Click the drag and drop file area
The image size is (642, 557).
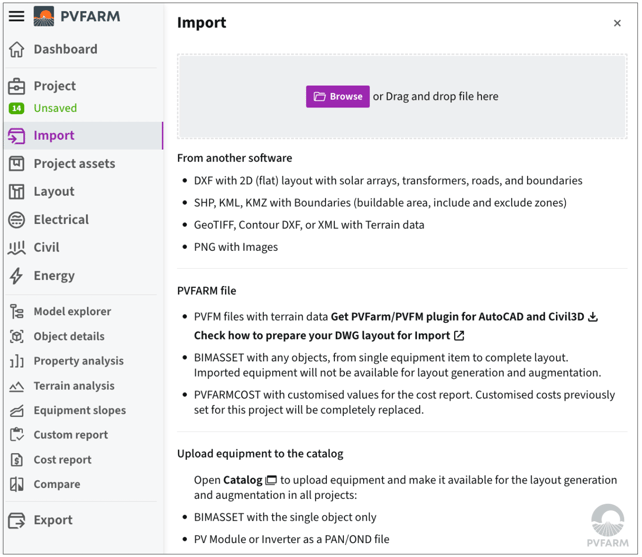(402, 97)
